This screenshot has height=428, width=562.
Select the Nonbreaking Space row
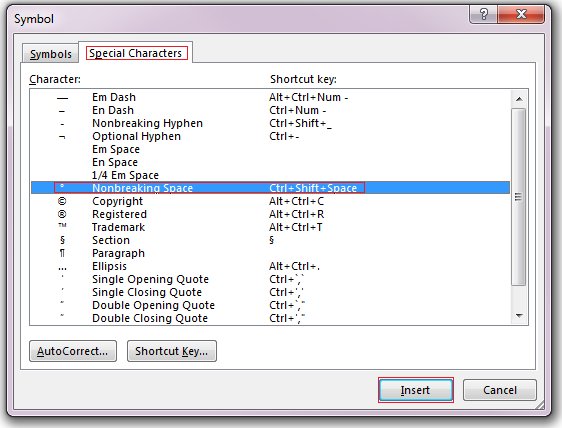(x=270, y=188)
